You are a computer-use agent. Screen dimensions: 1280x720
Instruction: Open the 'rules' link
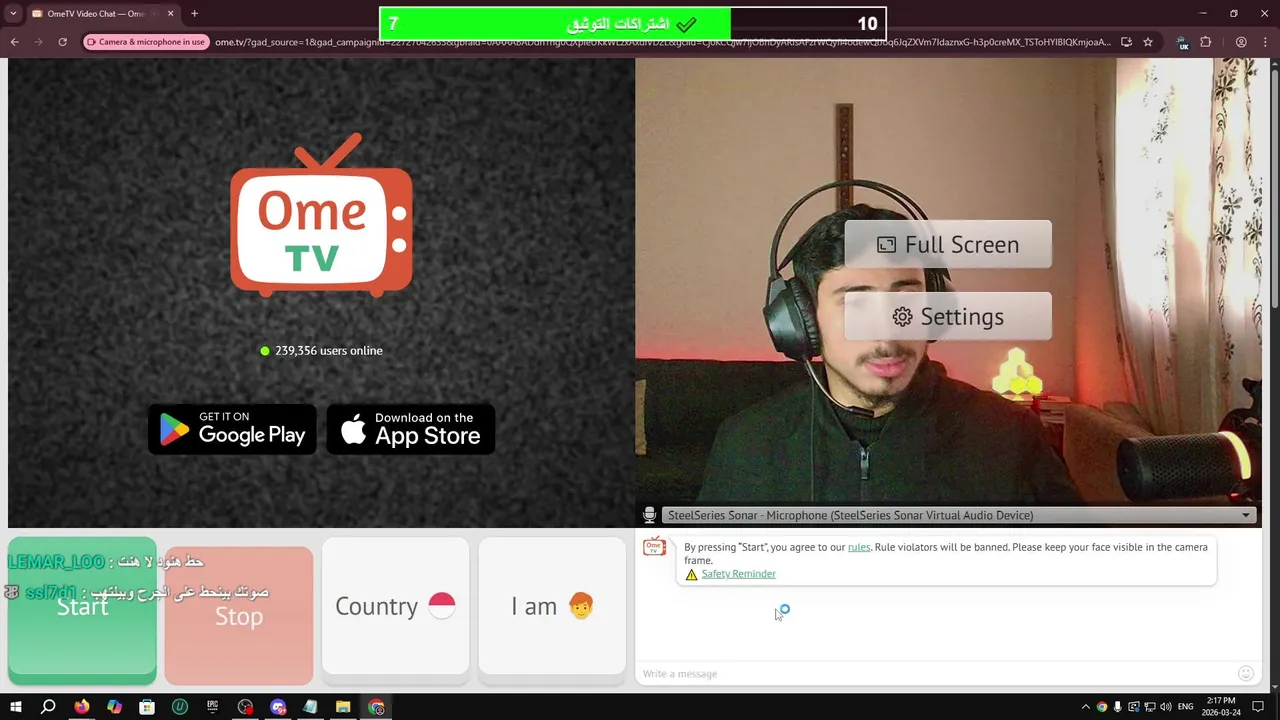(x=859, y=547)
